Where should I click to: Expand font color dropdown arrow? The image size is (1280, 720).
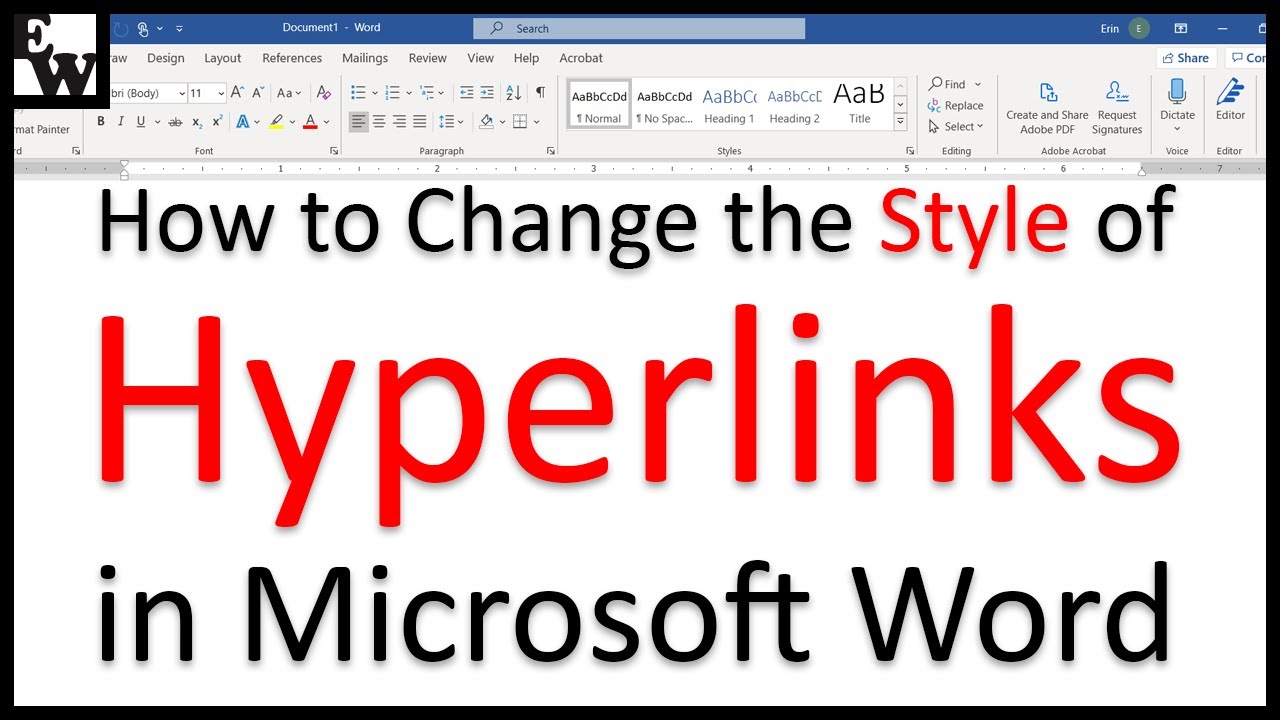click(327, 122)
